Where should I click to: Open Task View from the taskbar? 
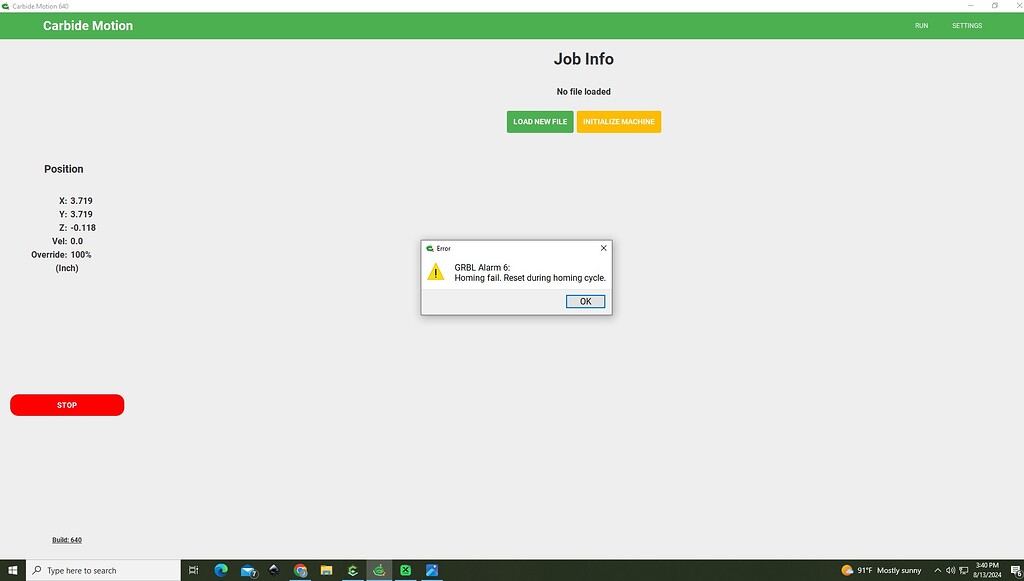(194, 570)
